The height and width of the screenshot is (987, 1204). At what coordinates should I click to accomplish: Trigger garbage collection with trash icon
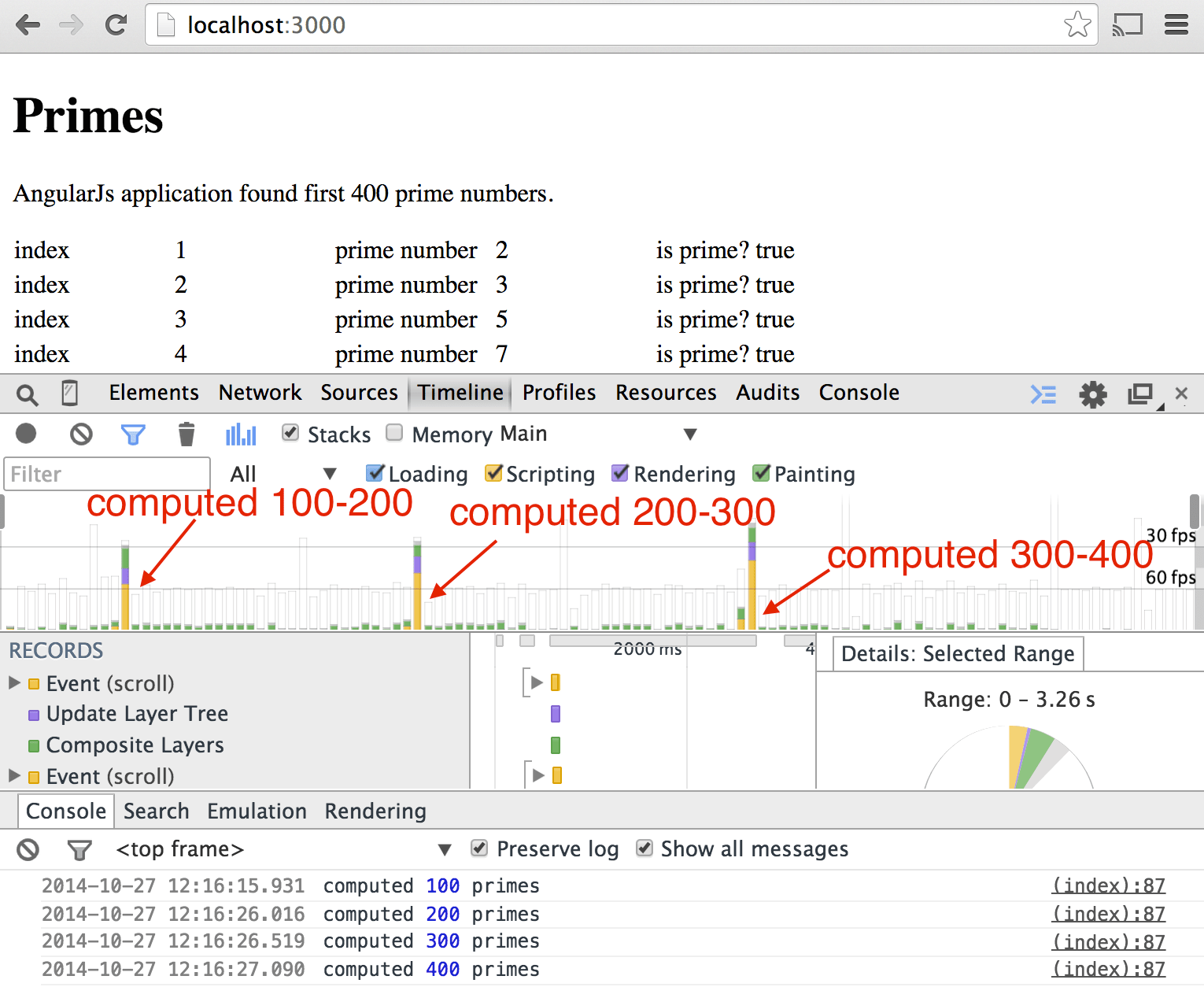point(187,434)
